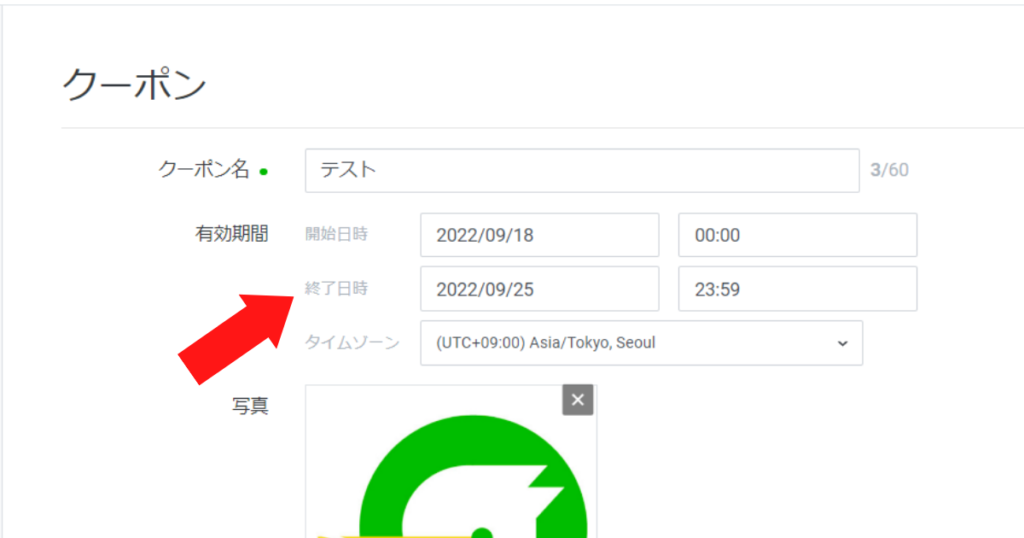Viewport: 1024px width, 538px height.
Task: Click the 写真 label
Action: pos(250,406)
